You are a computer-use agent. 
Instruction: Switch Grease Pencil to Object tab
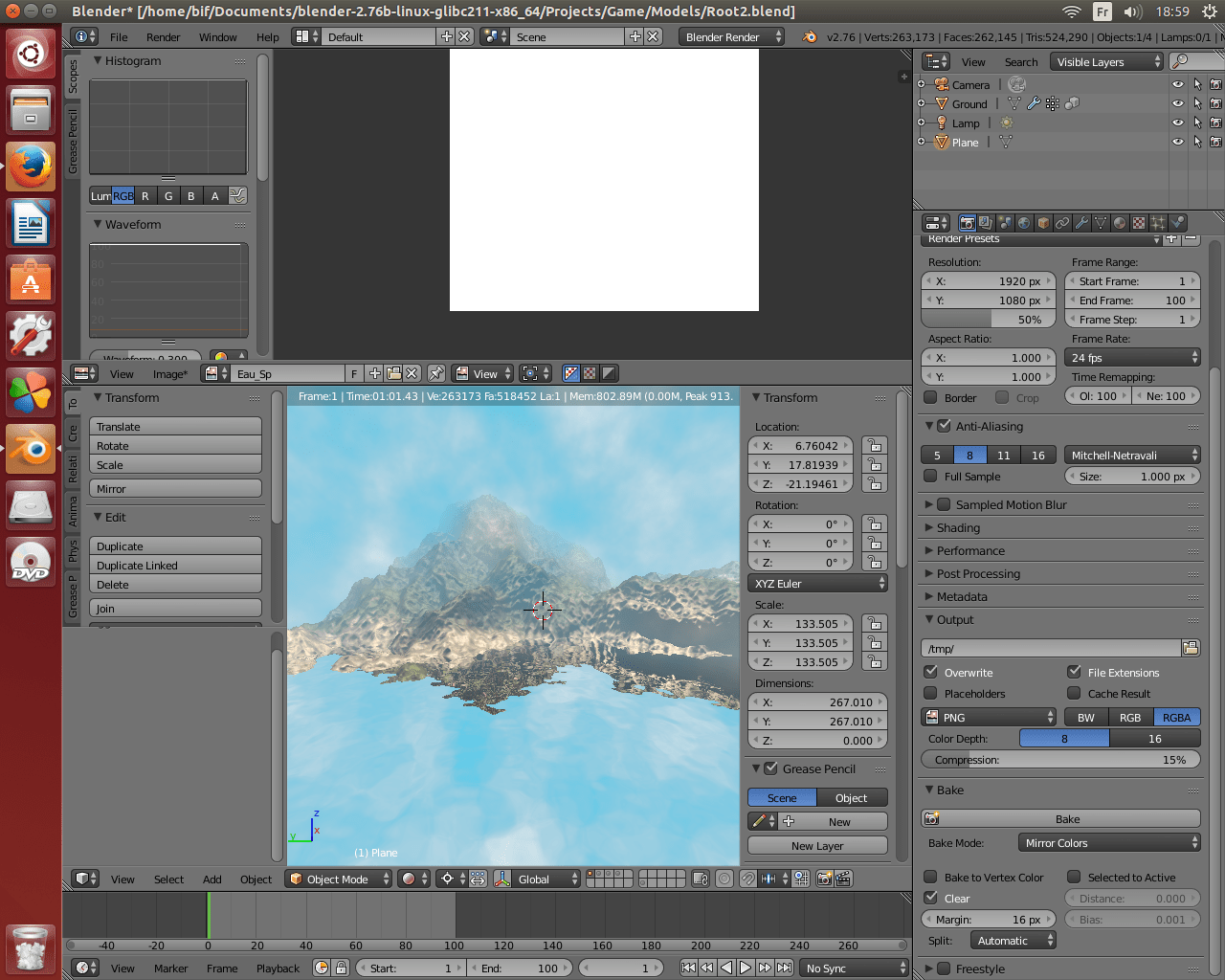pyautogui.click(x=852, y=796)
